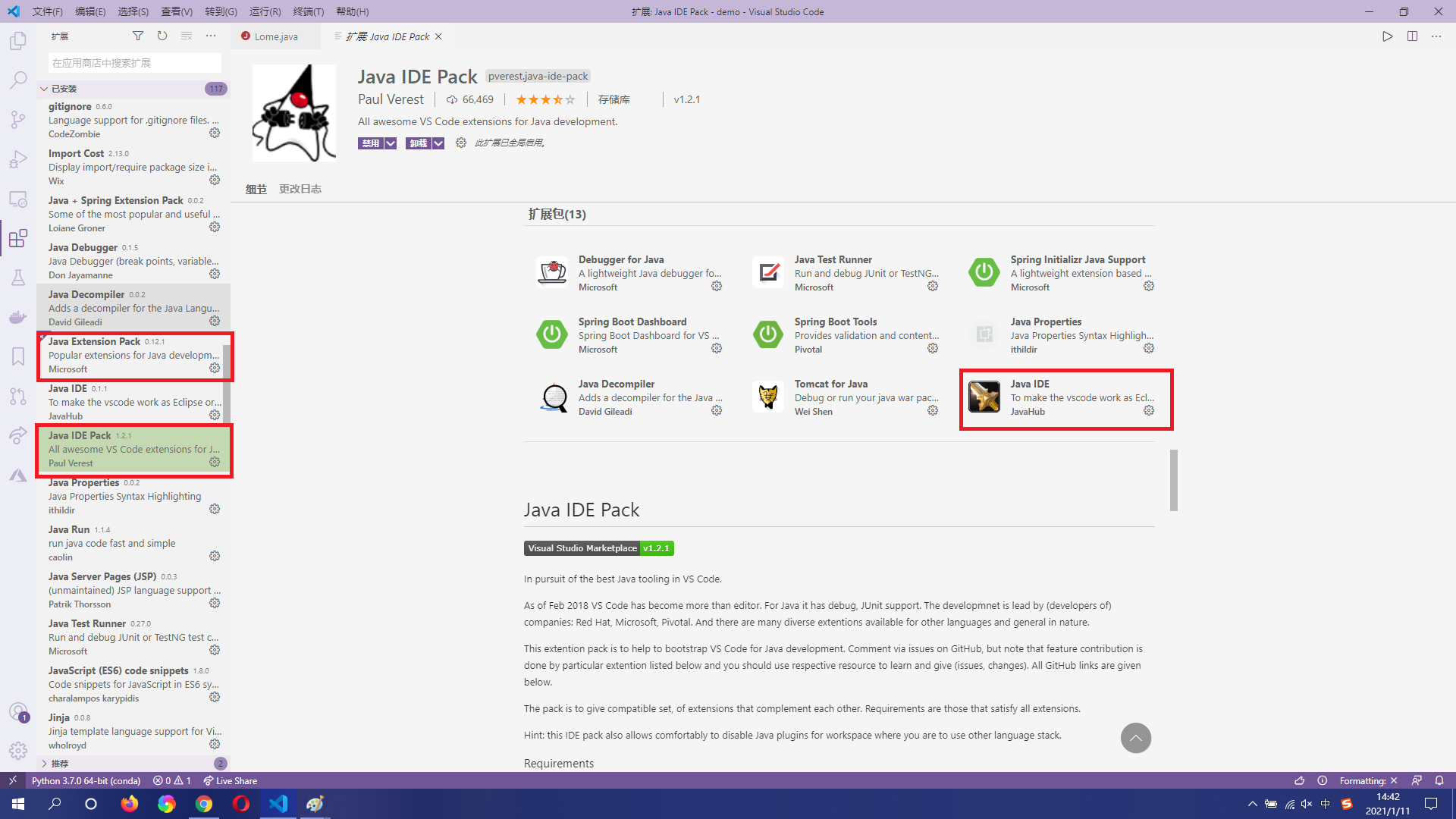Toggle Live Share in status bar

[x=230, y=780]
